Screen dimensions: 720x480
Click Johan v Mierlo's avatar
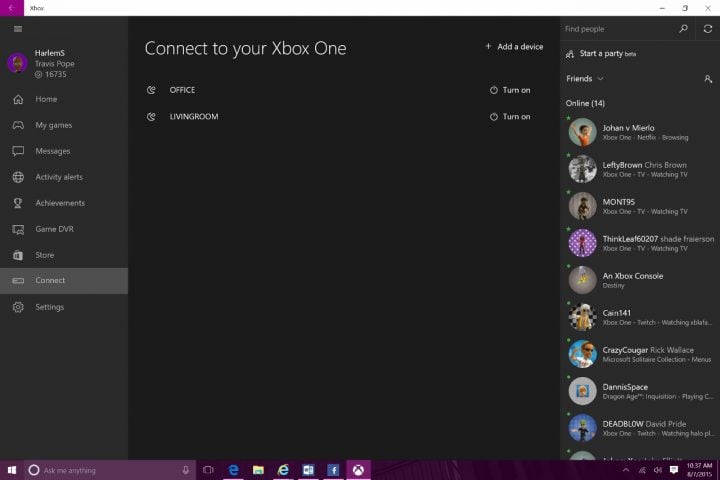(x=582, y=132)
